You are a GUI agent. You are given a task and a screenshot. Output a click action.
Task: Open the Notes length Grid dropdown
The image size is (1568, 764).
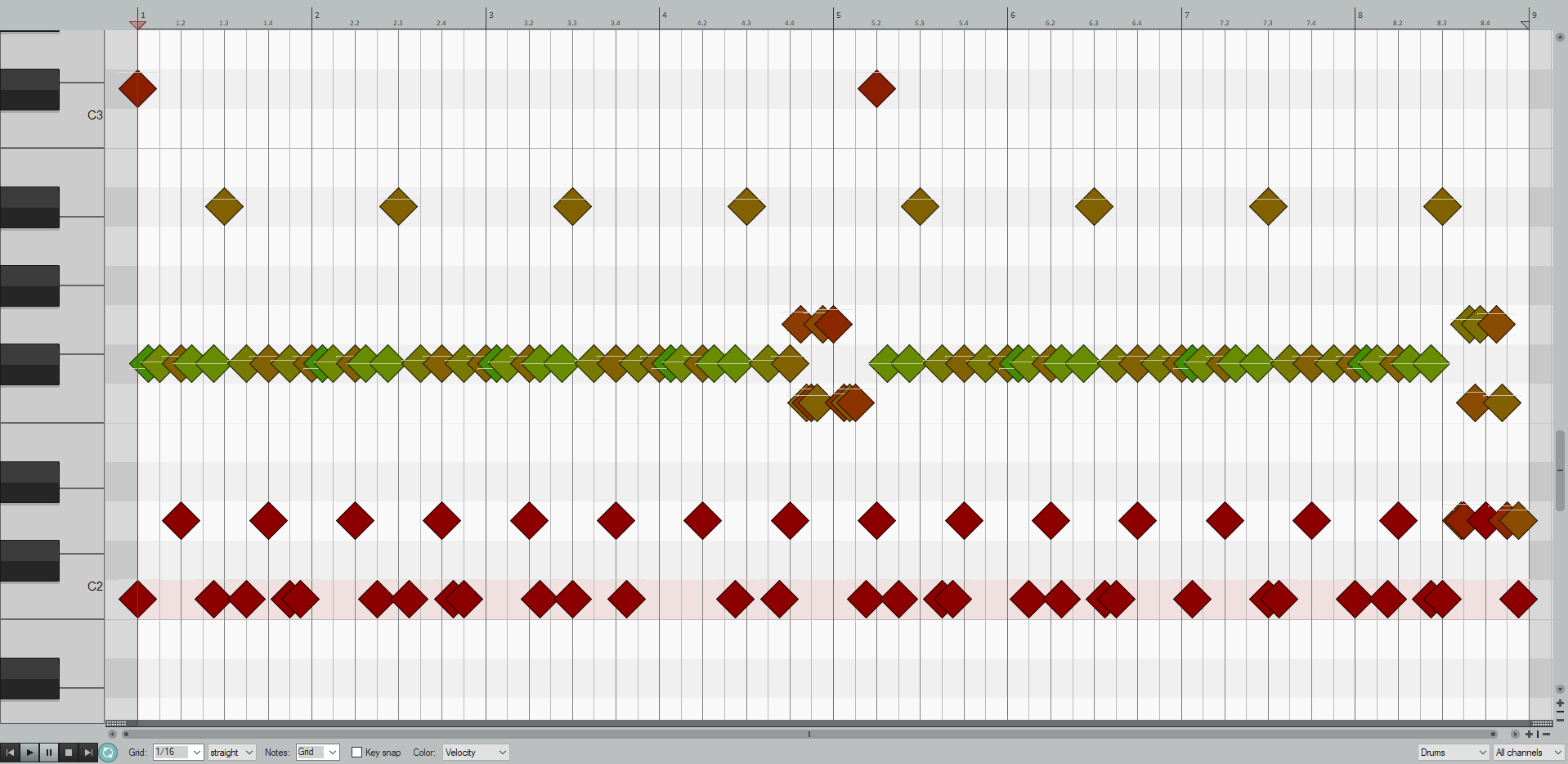(317, 753)
